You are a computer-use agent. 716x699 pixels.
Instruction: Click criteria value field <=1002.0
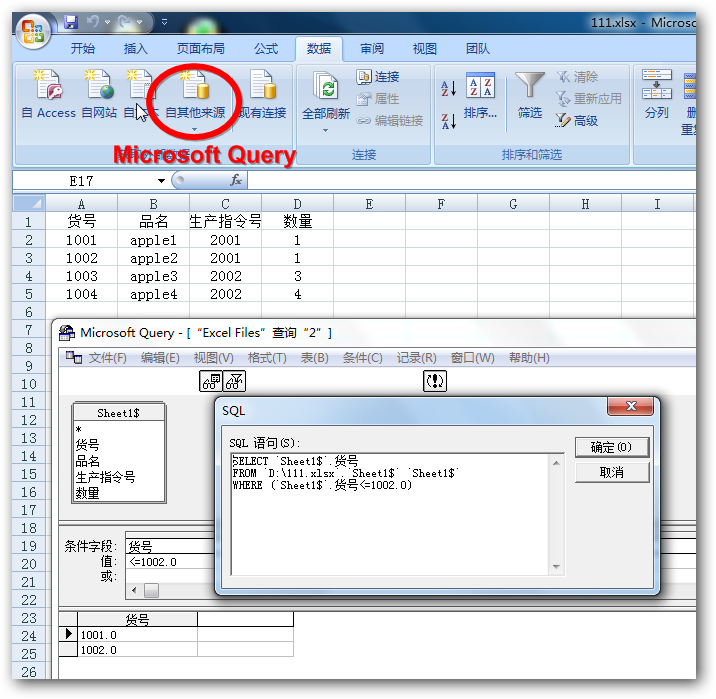(x=170, y=562)
